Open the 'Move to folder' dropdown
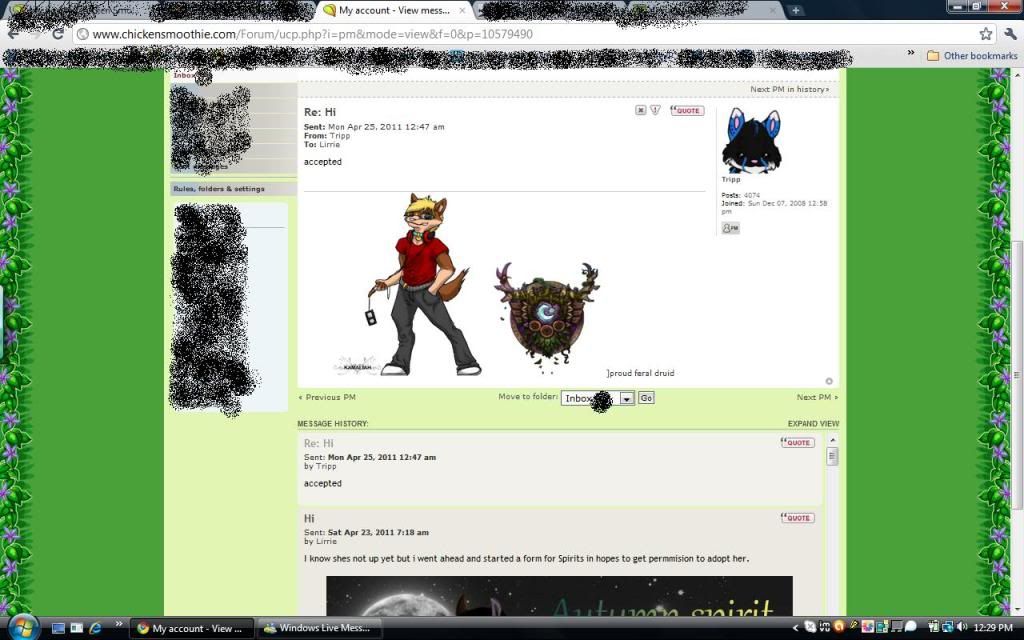 click(x=598, y=398)
